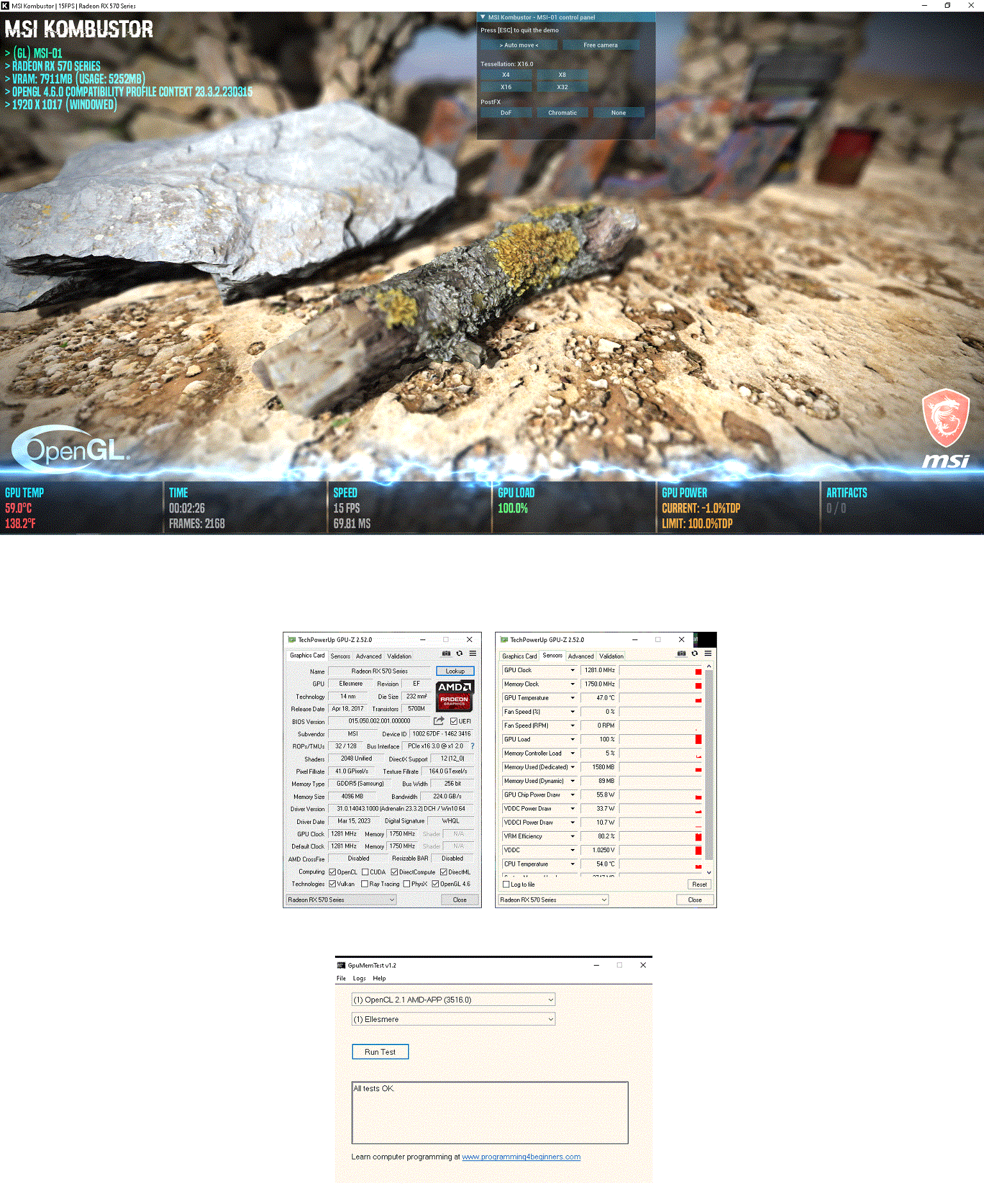The height and width of the screenshot is (1204, 984).
Task: Toggle the Vulkan checkbox
Action: click(332, 884)
